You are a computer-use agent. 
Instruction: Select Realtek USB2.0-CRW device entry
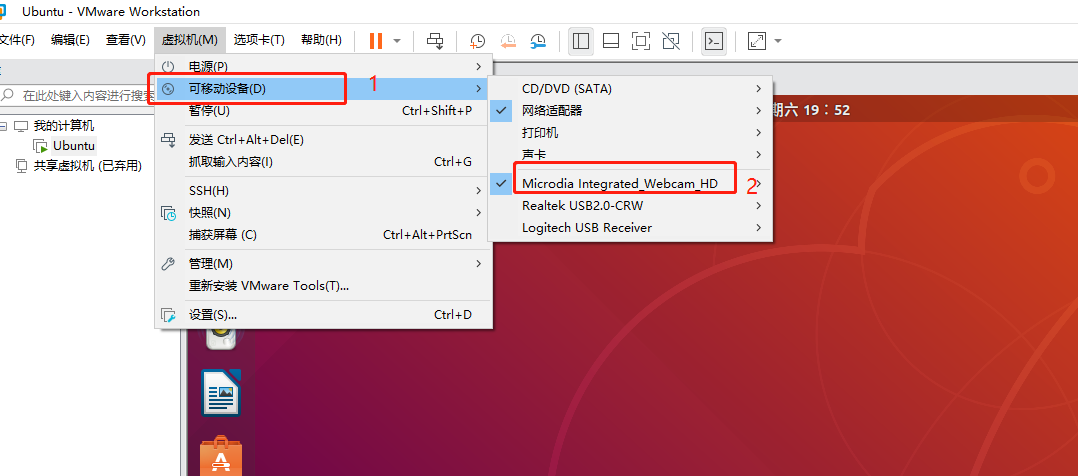(x=630, y=206)
